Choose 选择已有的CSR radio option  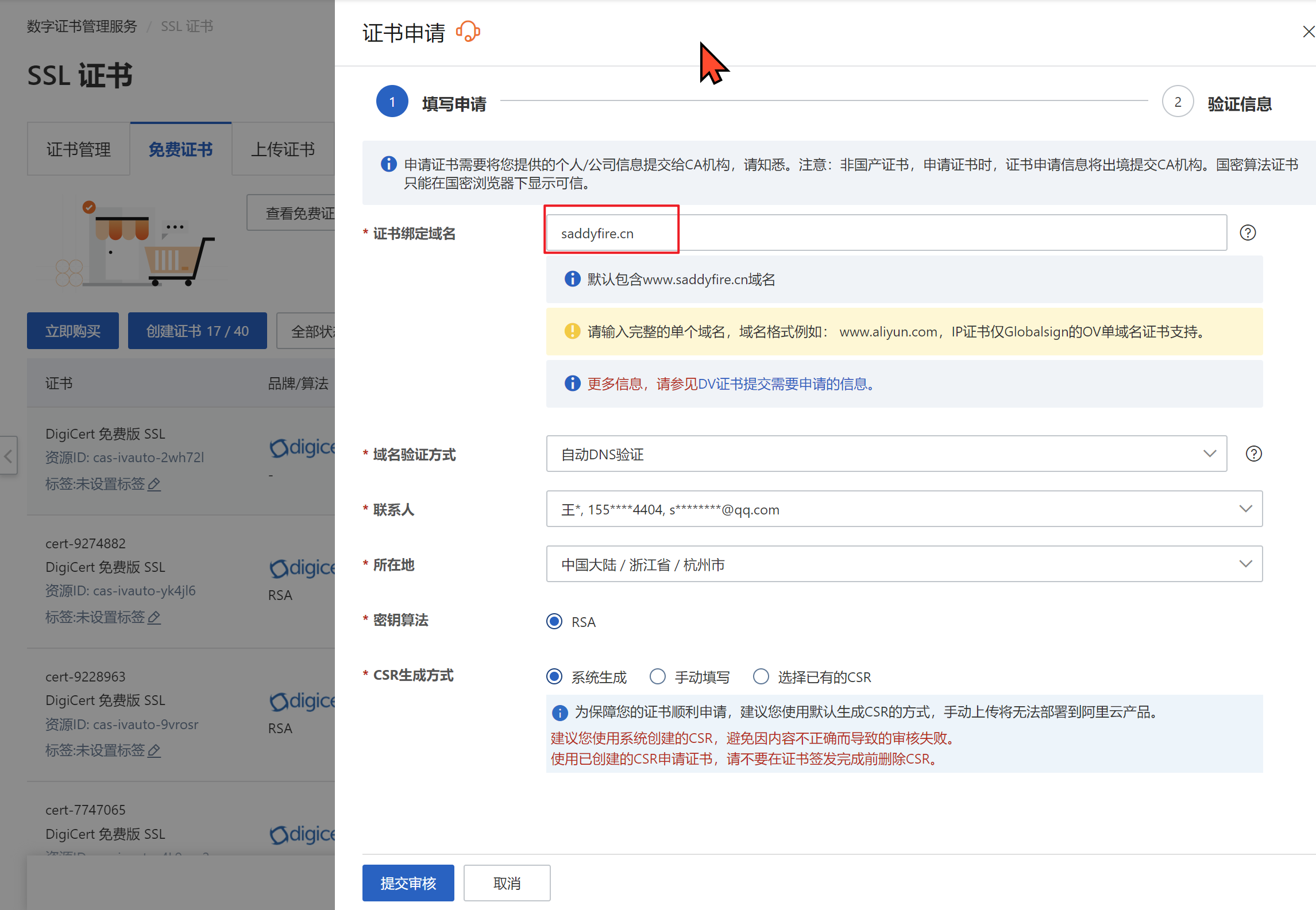pos(761,677)
